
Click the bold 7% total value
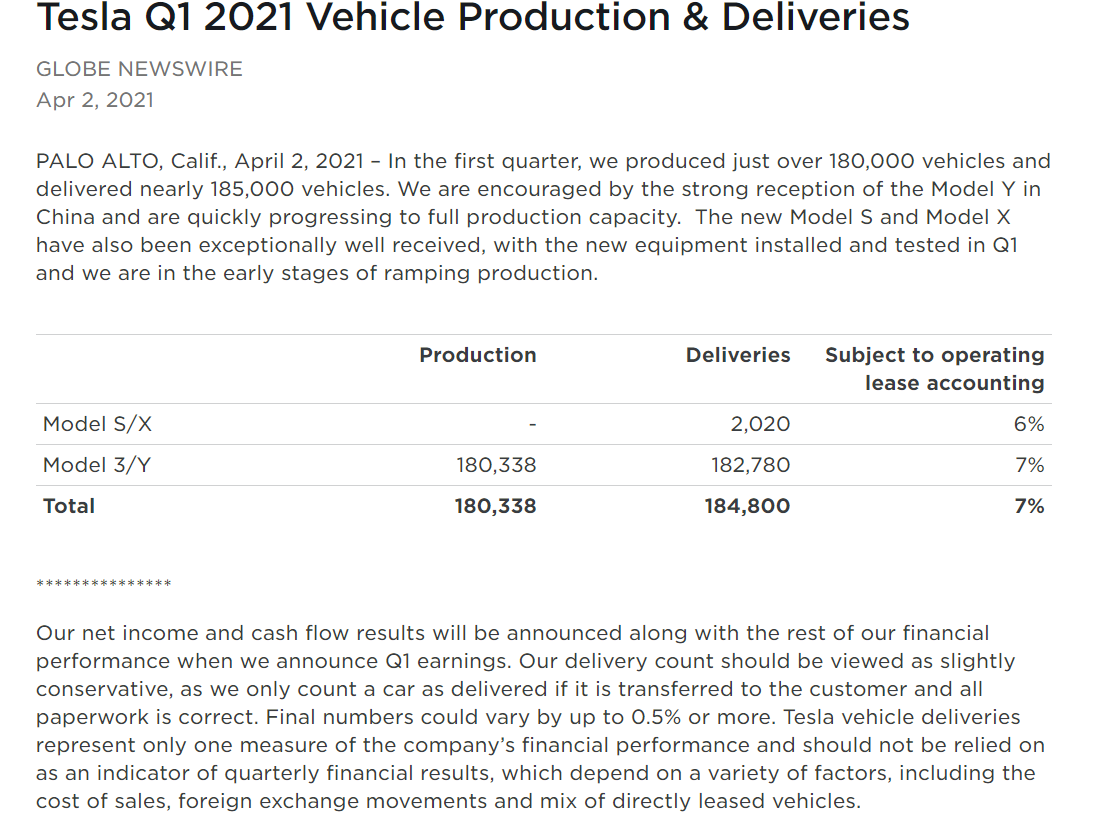(x=1029, y=506)
